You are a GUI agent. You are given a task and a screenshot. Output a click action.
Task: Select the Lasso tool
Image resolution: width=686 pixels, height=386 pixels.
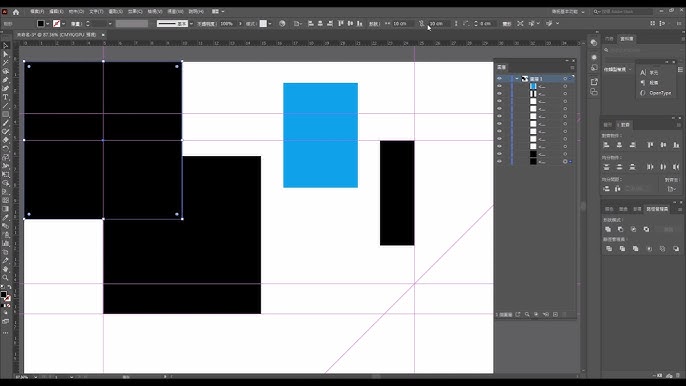(6, 71)
